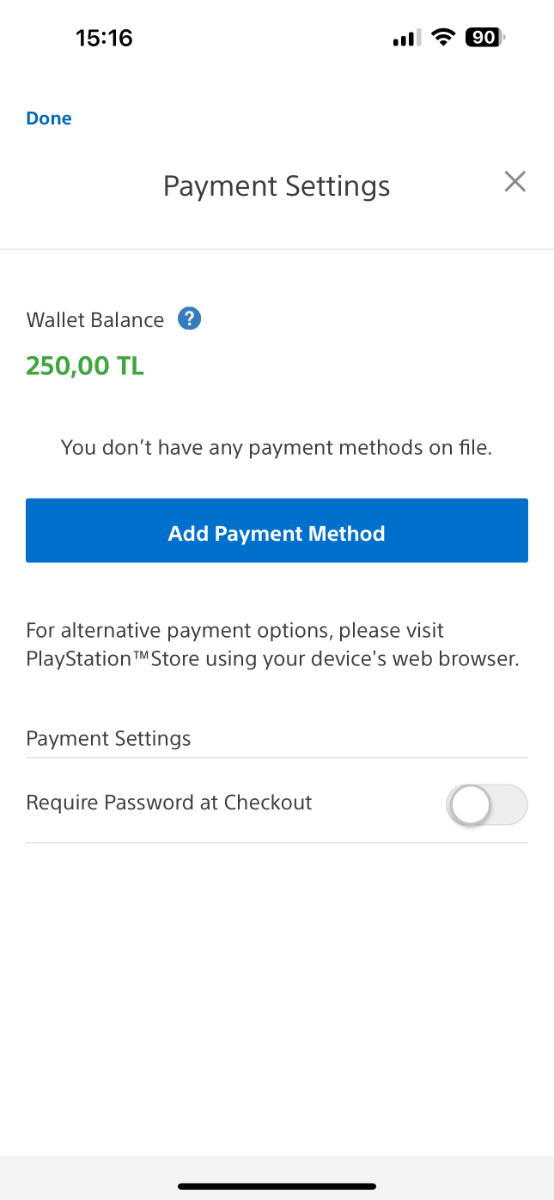Tap the Payment Settings section header
The width and height of the screenshot is (554, 1200).
tap(108, 739)
